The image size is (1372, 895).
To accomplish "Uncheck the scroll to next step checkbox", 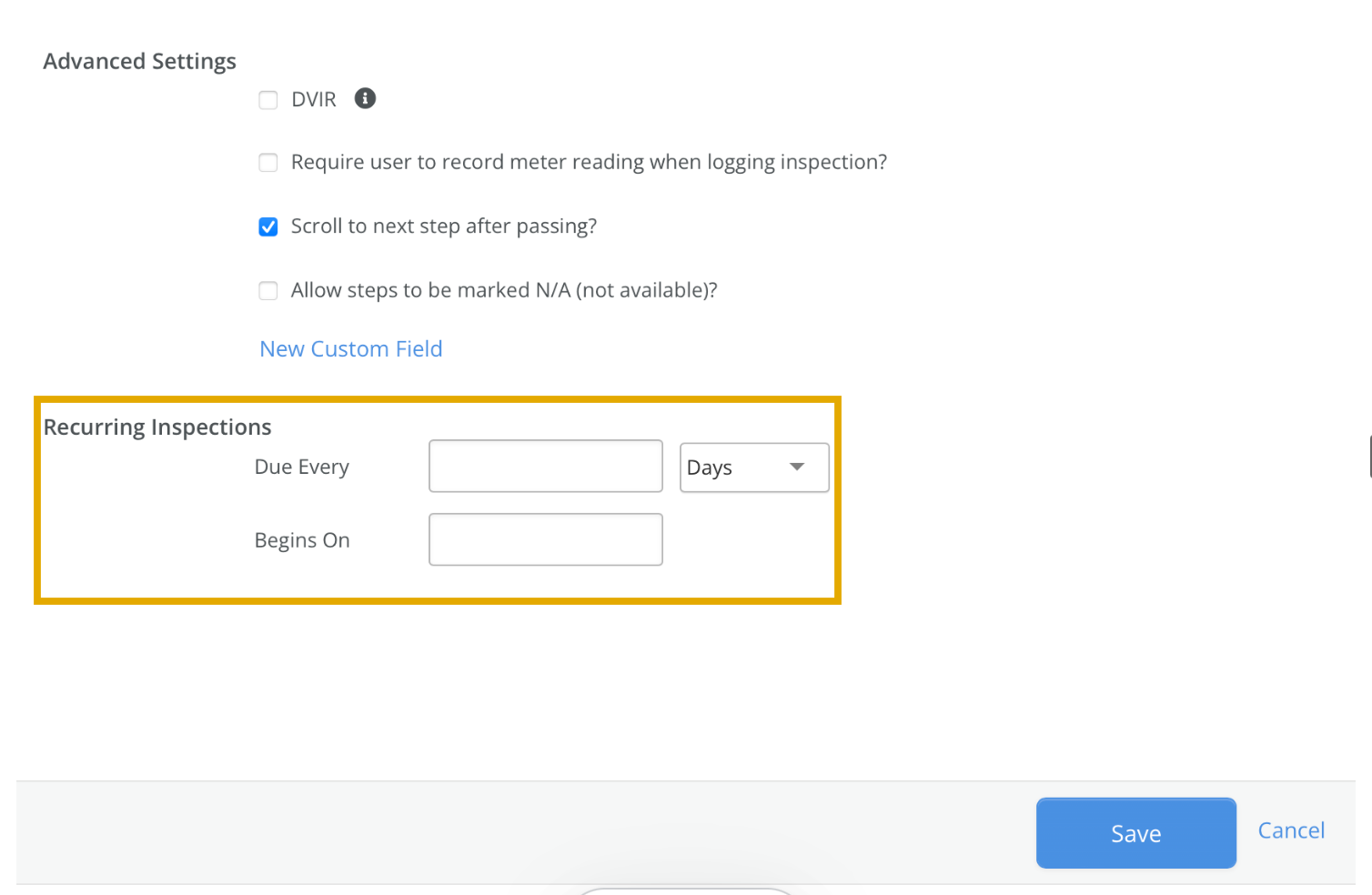I will [x=268, y=226].
